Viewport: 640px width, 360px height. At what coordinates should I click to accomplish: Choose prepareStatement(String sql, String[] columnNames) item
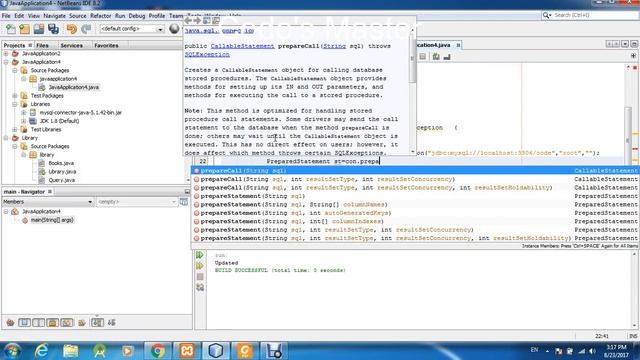click(414, 204)
